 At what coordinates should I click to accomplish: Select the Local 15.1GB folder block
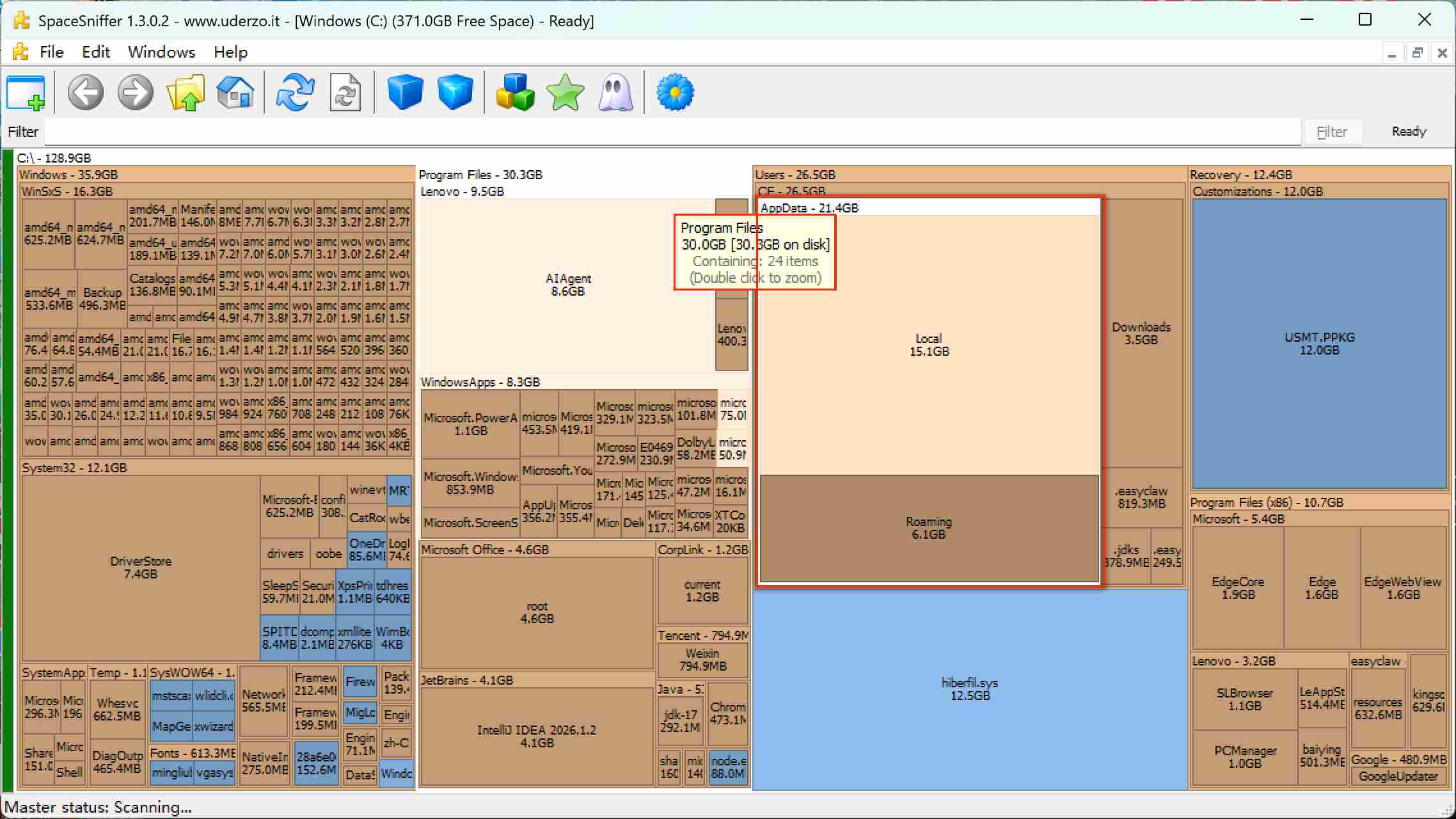pyautogui.click(x=929, y=345)
